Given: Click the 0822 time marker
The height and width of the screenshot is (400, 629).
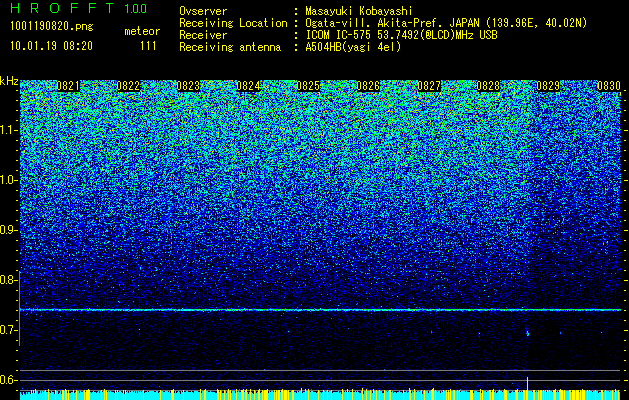Looking at the screenshot, I should (x=128, y=86).
